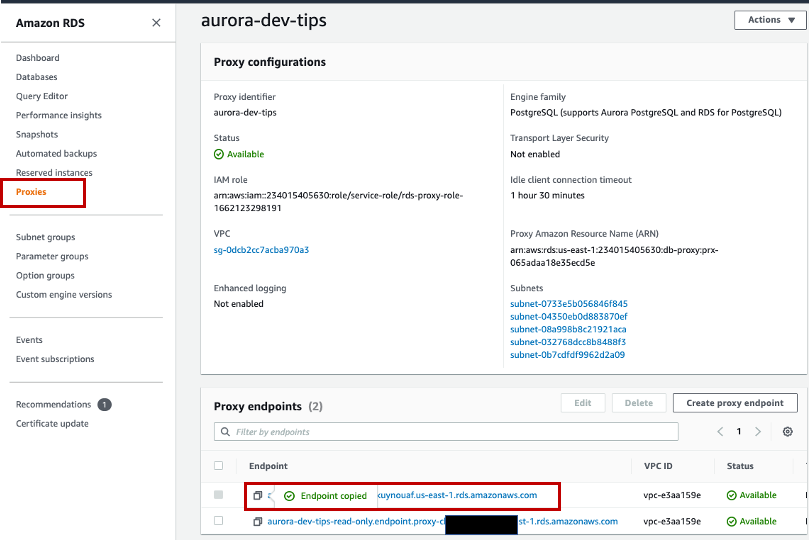Open subnet-032768dcc8b8488f3 link

568,342
